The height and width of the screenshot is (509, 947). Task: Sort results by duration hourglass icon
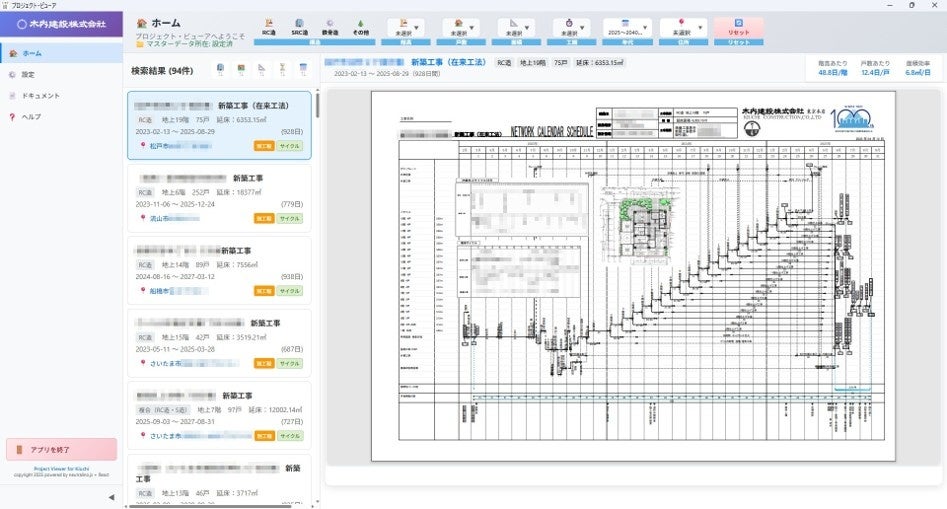pyautogui.click(x=282, y=69)
